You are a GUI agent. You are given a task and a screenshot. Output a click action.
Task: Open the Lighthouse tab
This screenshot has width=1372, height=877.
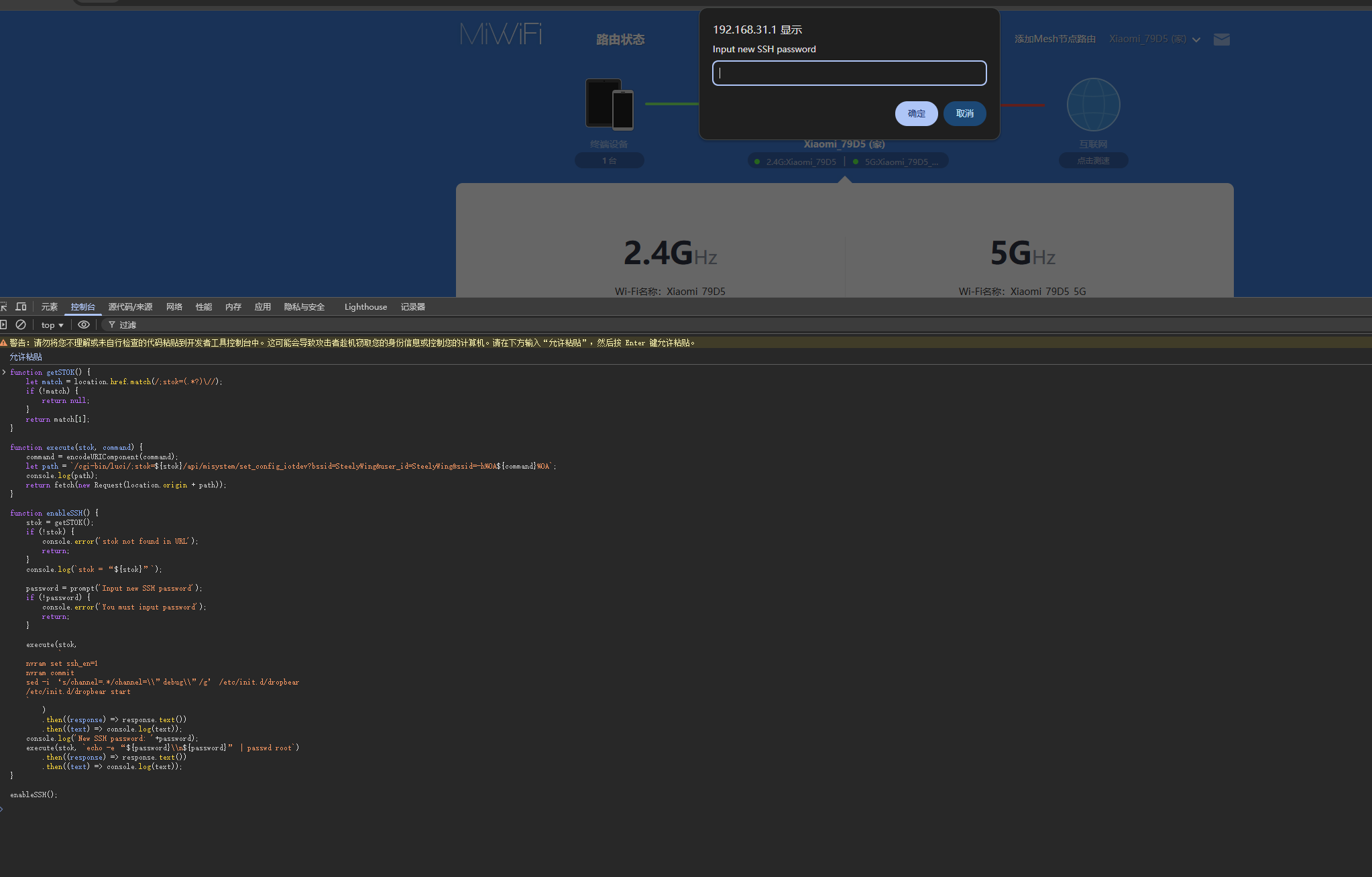coord(365,307)
